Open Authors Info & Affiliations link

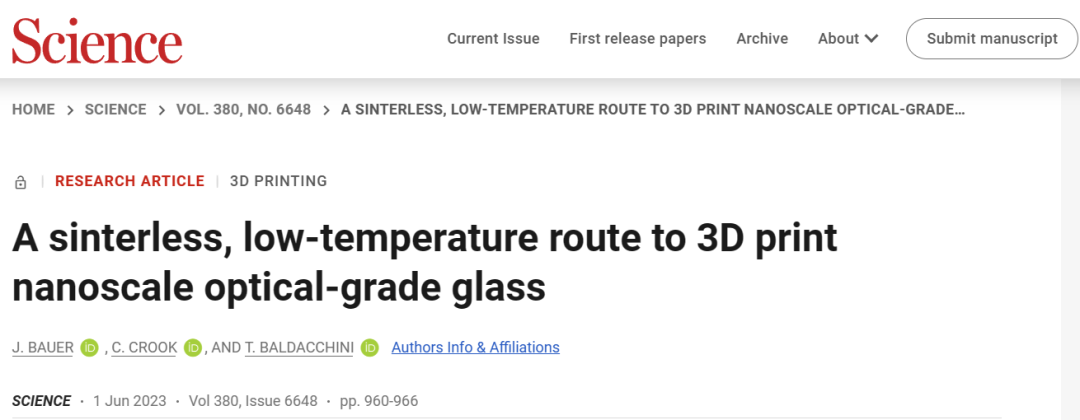(475, 347)
